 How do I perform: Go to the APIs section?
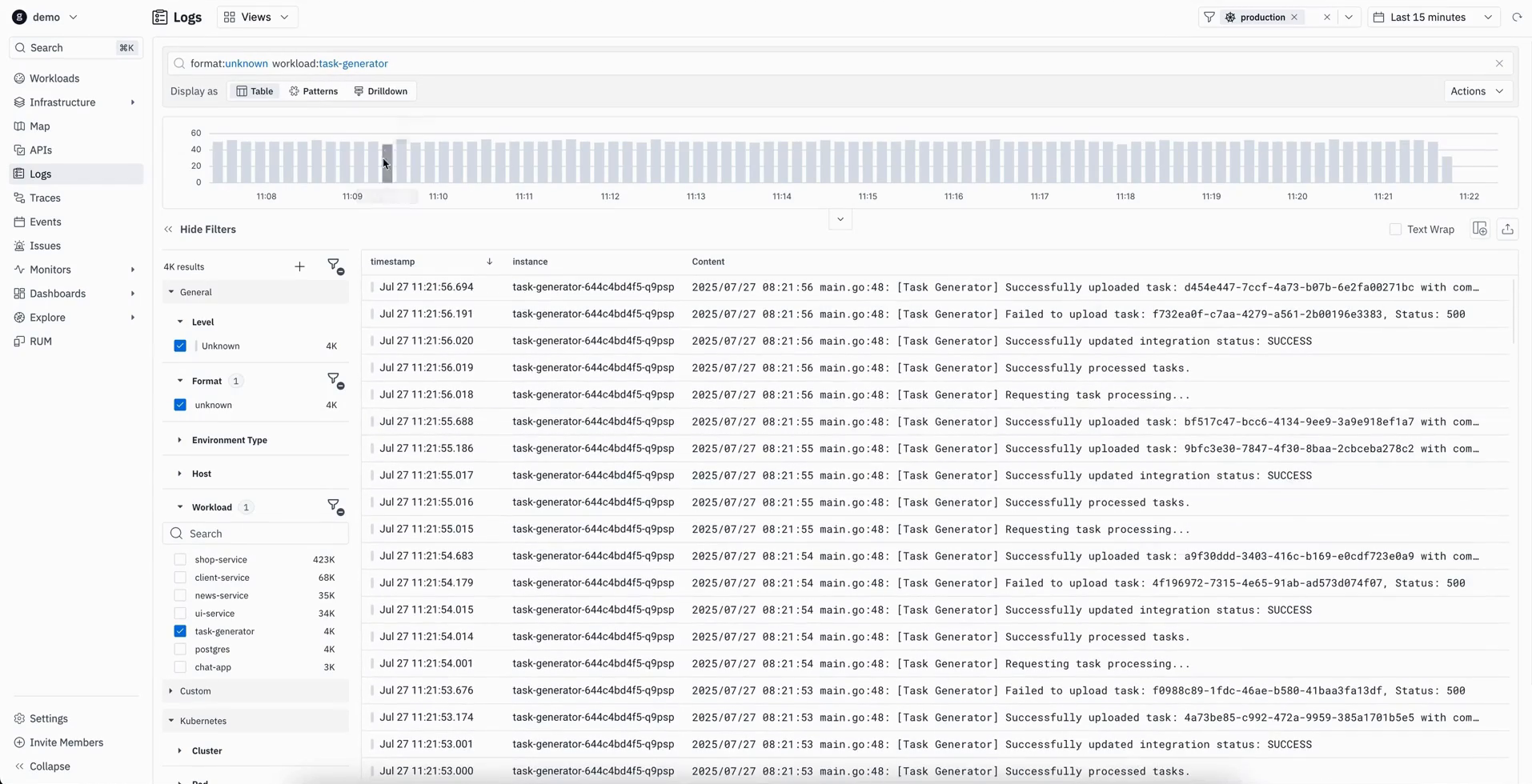click(42, 150)
